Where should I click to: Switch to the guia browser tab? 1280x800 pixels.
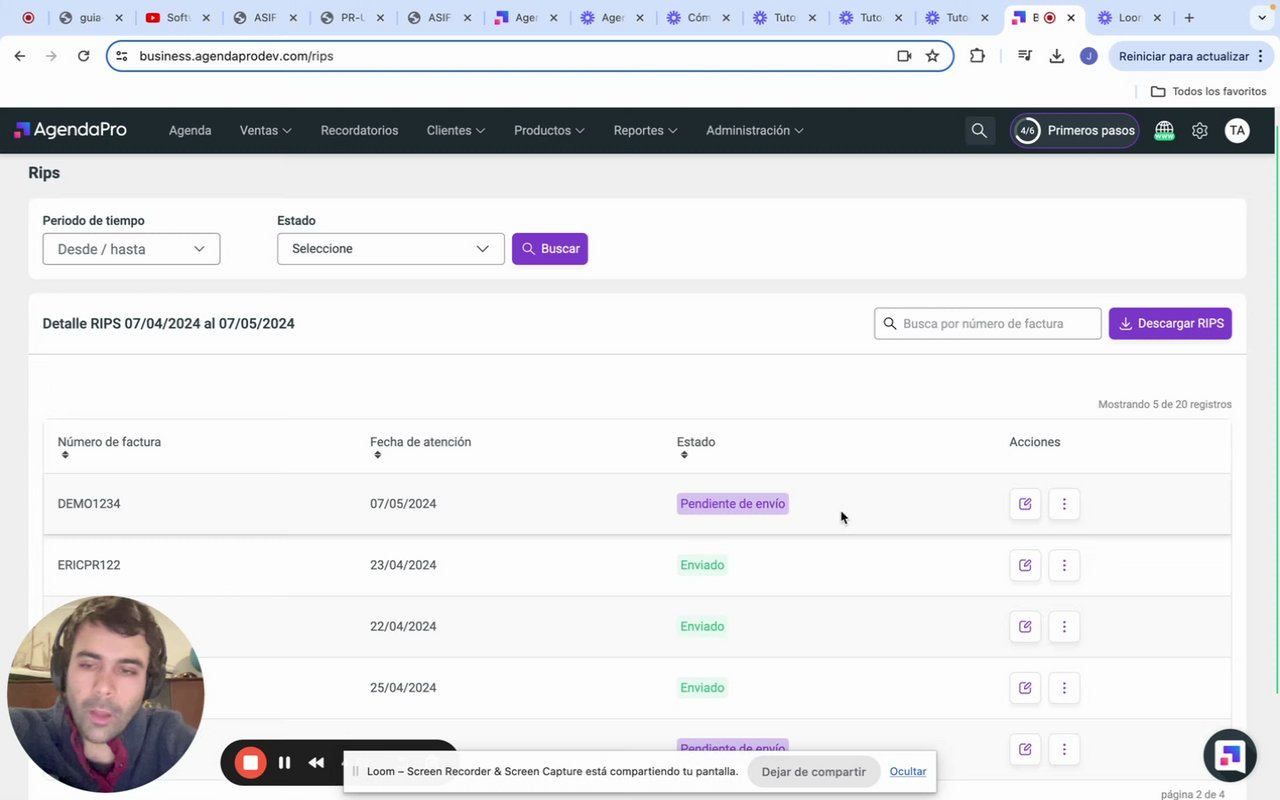point(90,17)
